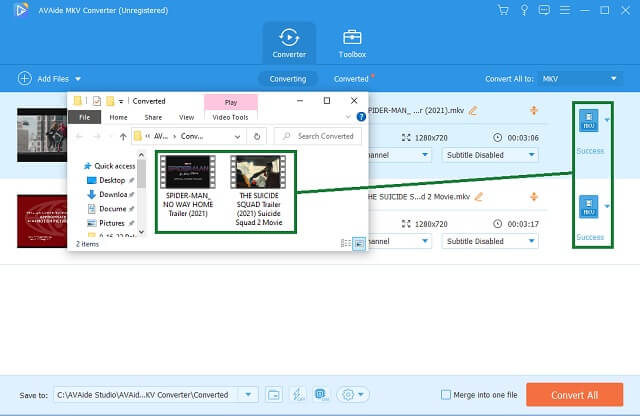This screenshot has width=640, height=416.
Task: Edit THE SUICIDE SQUAD file name pencil icon
Action: click(479, 197)
